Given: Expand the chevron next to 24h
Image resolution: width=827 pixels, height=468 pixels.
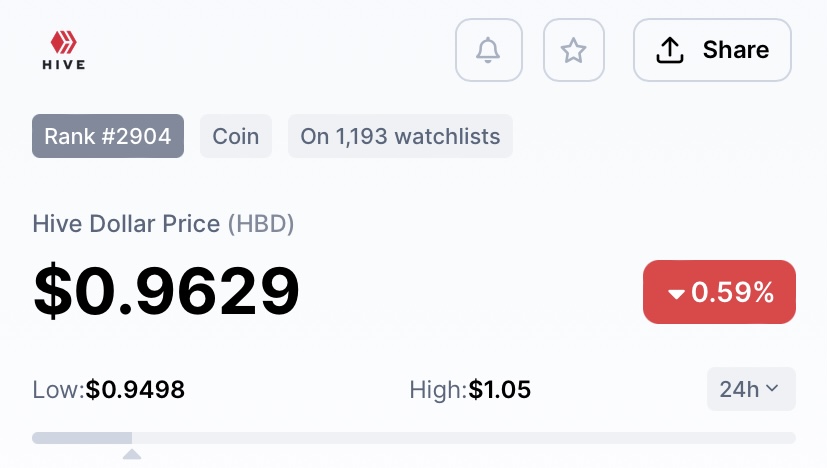Looking at the screenshot, I should click(x=772, y=388).
